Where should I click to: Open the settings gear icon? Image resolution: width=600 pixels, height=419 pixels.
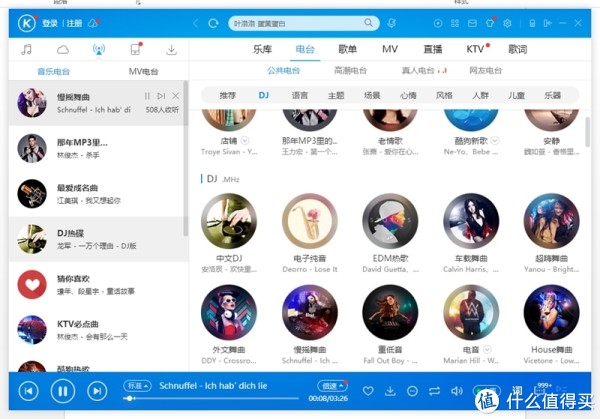tap(507, 23)
